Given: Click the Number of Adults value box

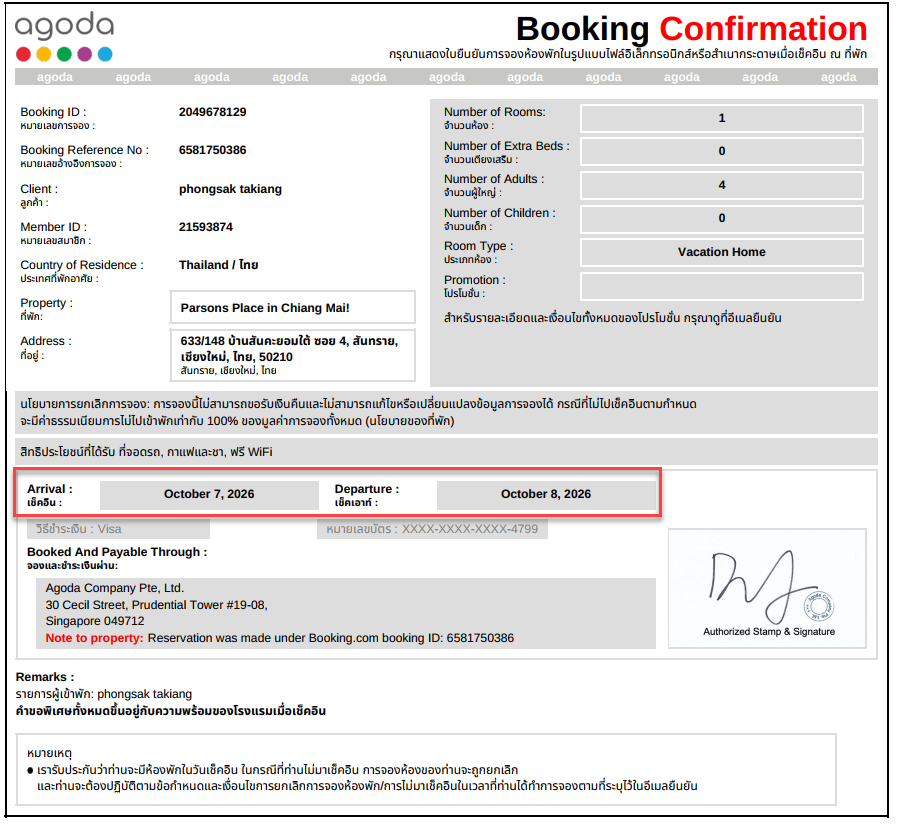Looking at the screenshot, I should (x=722, y=185).
